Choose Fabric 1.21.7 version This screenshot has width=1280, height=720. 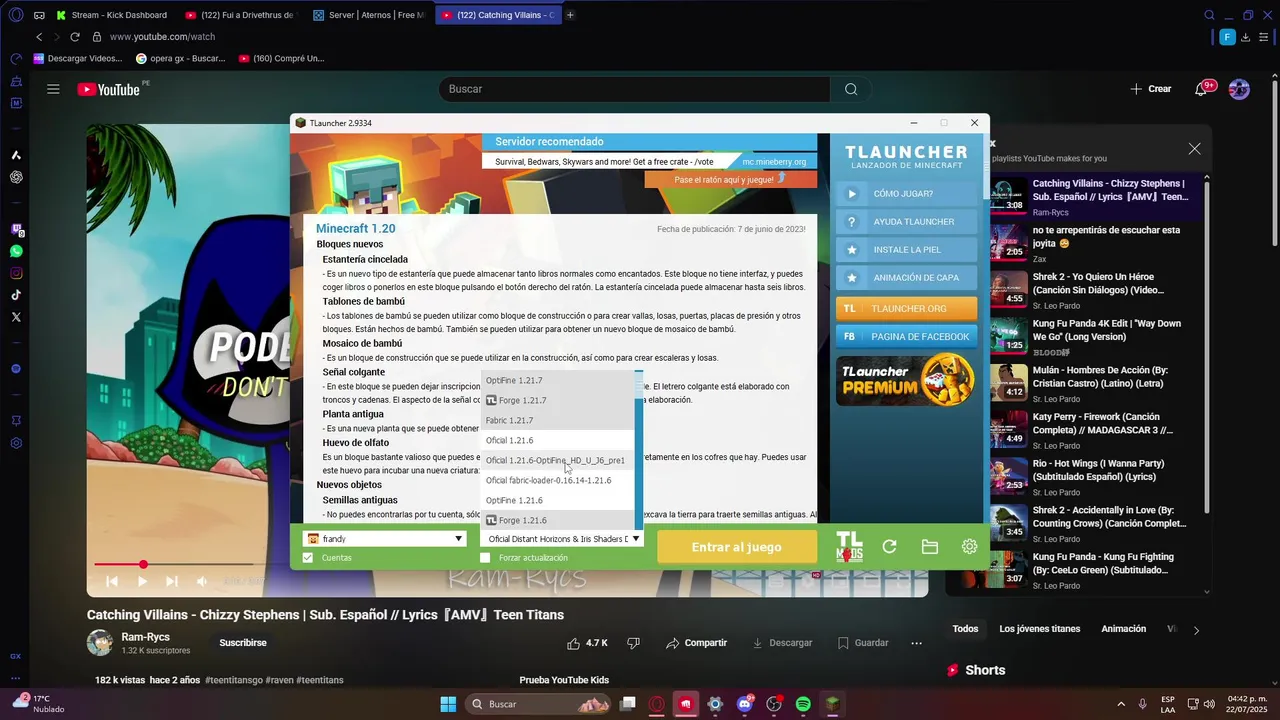click(x=558, y=421)
